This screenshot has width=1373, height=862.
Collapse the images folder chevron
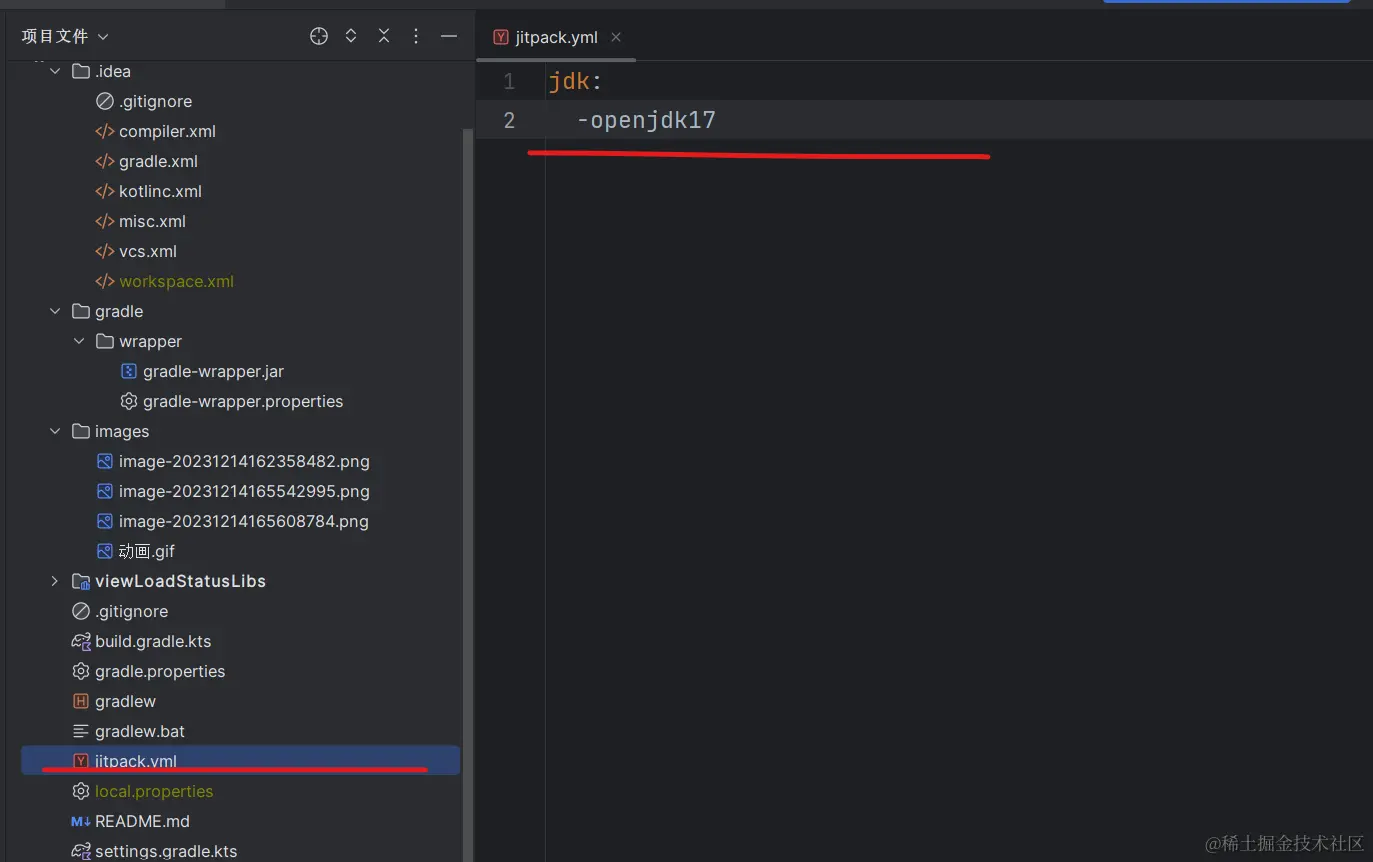pyautogui.click(x=55, y=431)
